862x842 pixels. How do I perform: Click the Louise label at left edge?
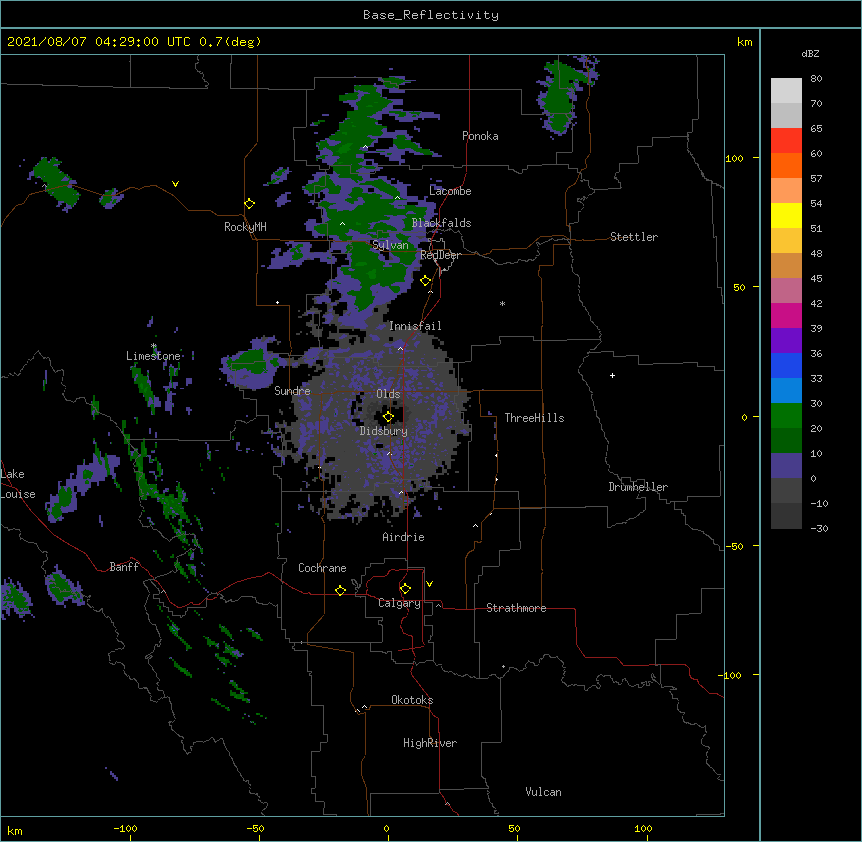[x=18, y=494]
